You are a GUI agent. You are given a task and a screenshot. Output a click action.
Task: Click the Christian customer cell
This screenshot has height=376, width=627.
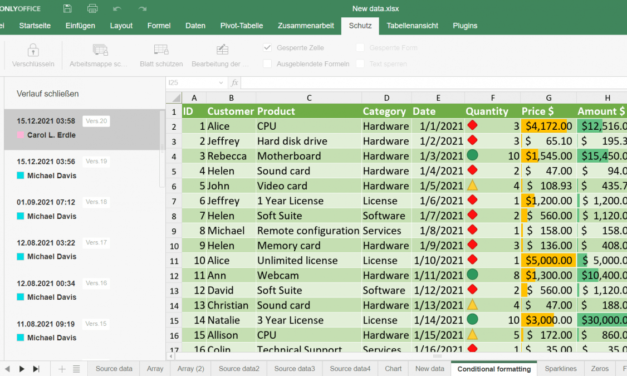(x=231, y=306)
